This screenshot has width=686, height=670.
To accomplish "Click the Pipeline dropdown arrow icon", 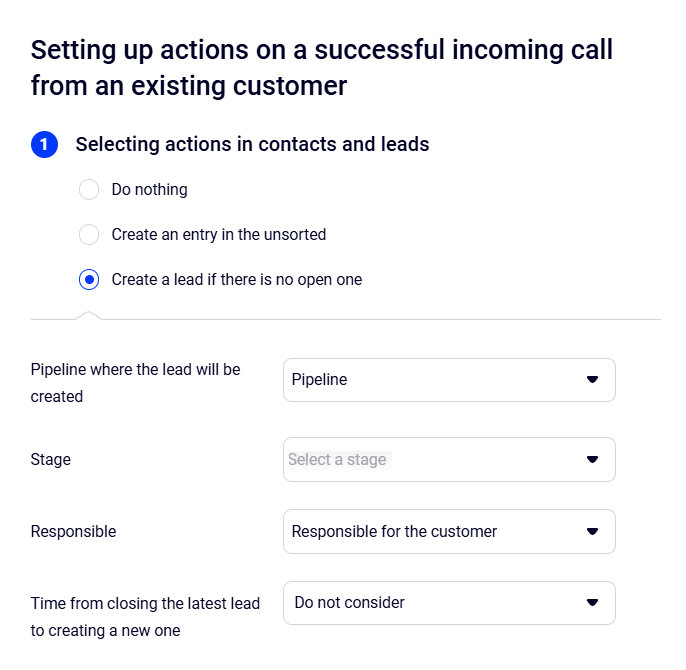I will [592, 380].
